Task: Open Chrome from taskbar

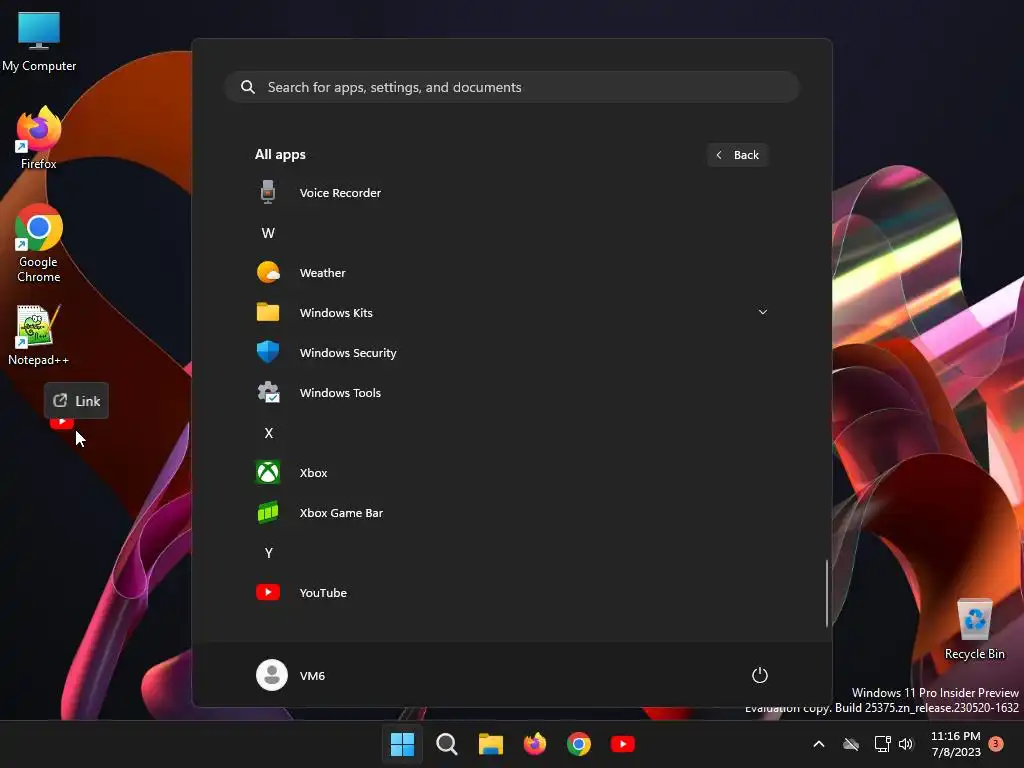Action: click(x=579, y=744)
